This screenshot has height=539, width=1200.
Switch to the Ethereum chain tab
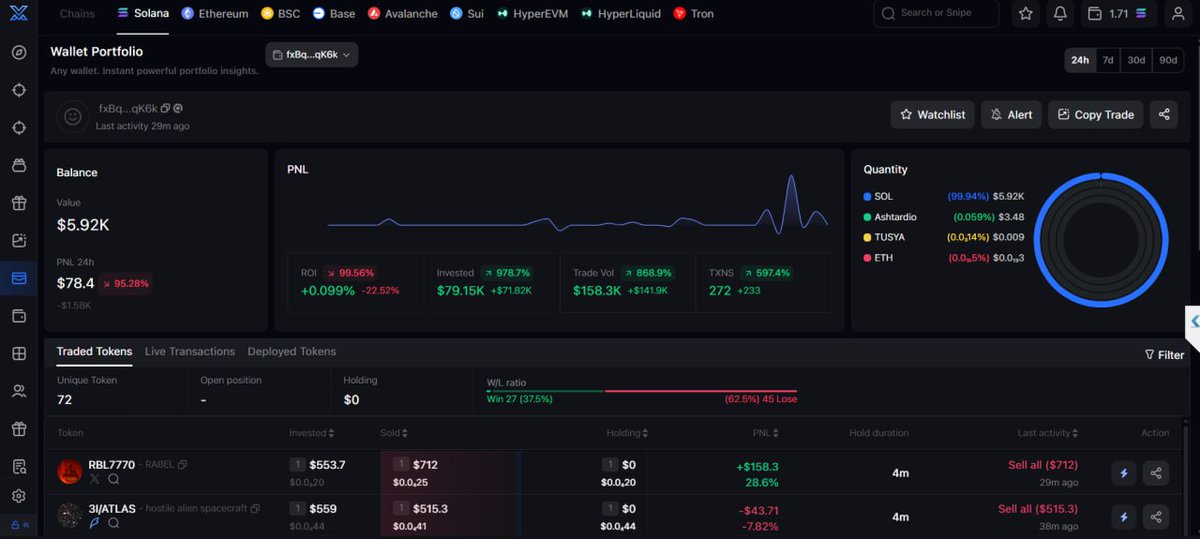click(x=214, y=14)
